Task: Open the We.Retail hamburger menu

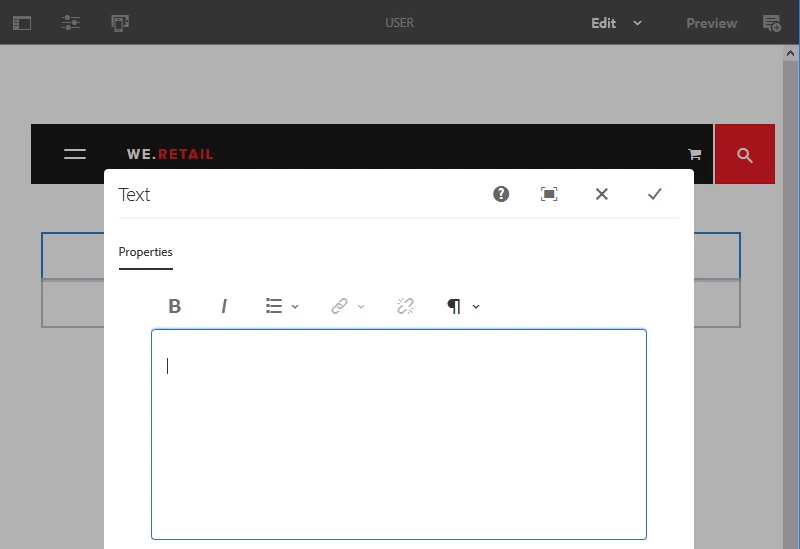Action: coord(75,154)
